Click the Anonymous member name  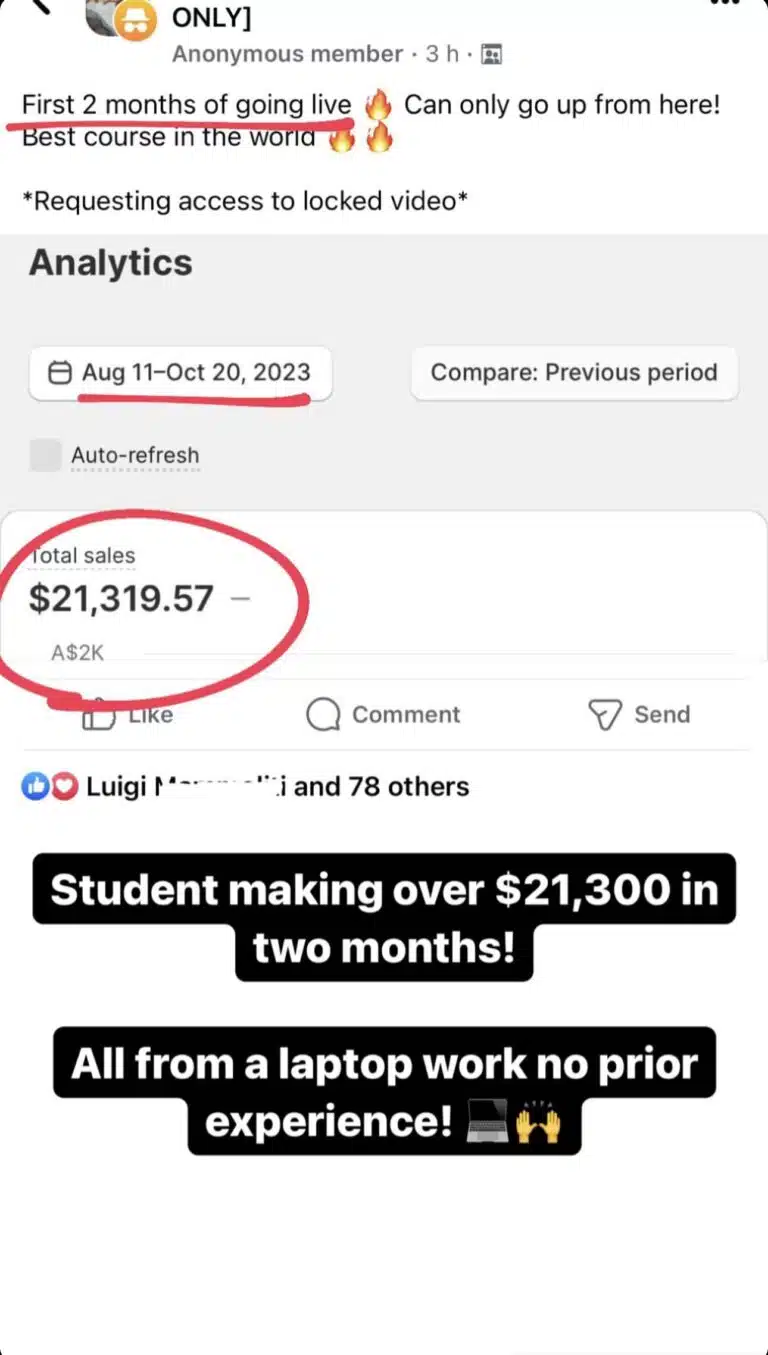coord(287,54)
